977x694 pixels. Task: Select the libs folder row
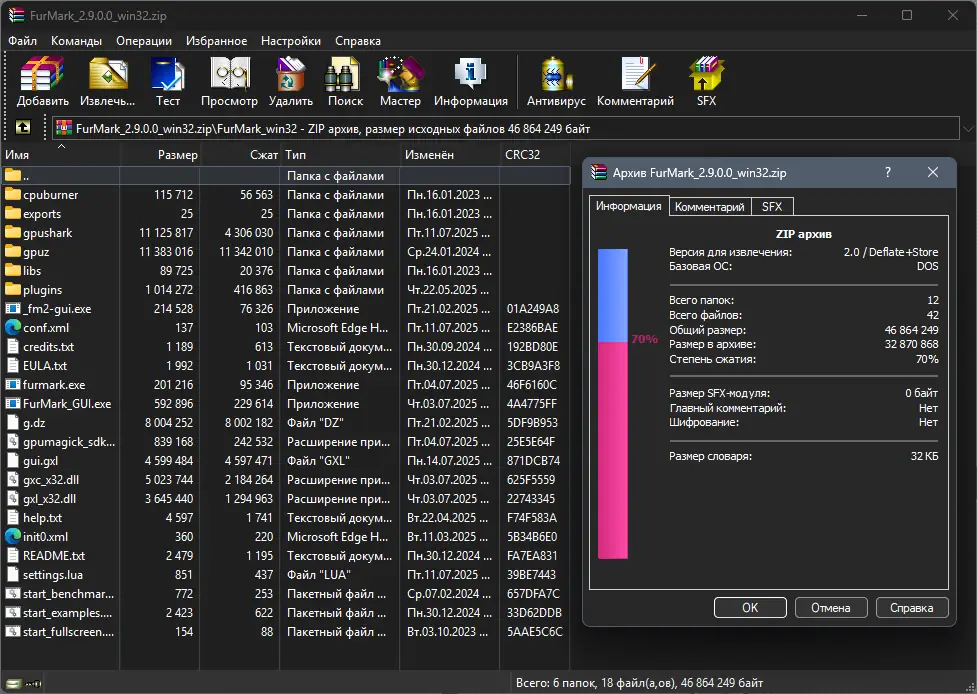(286, 270)
